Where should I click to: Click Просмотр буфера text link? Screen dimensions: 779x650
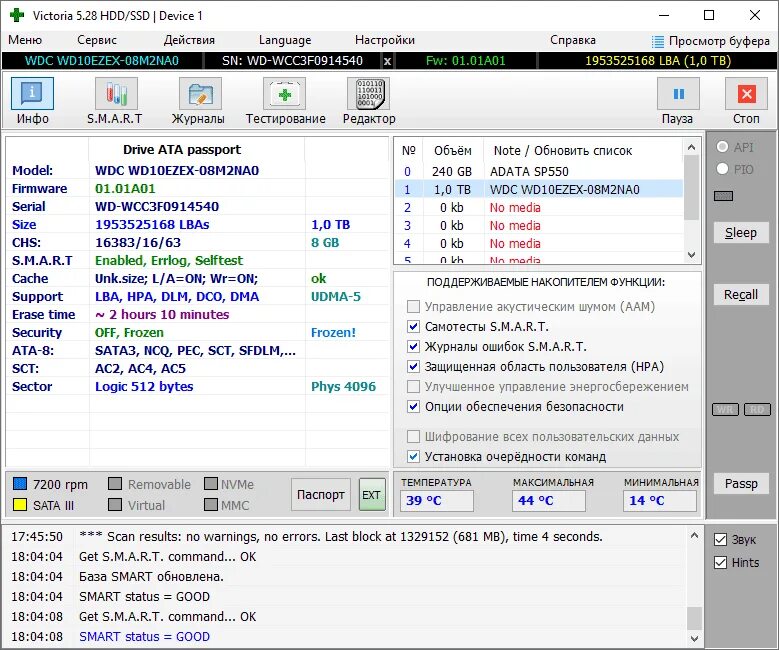coord(719,41)
